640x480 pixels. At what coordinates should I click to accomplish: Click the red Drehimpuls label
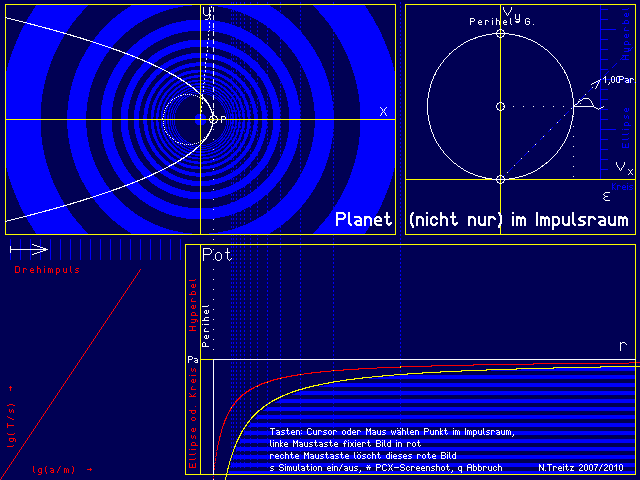47,270
